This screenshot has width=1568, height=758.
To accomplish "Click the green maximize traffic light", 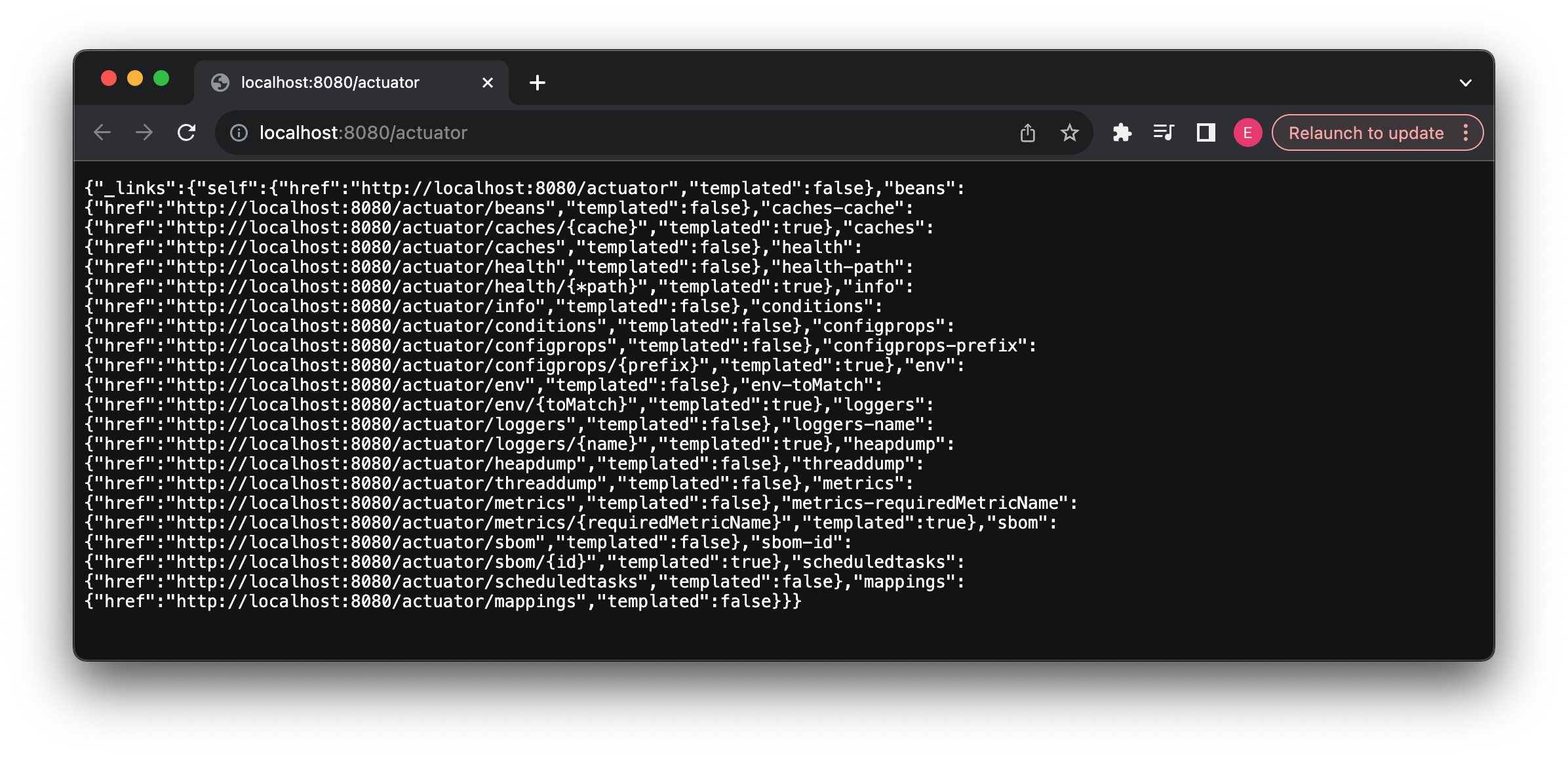I will coord(161,77).
